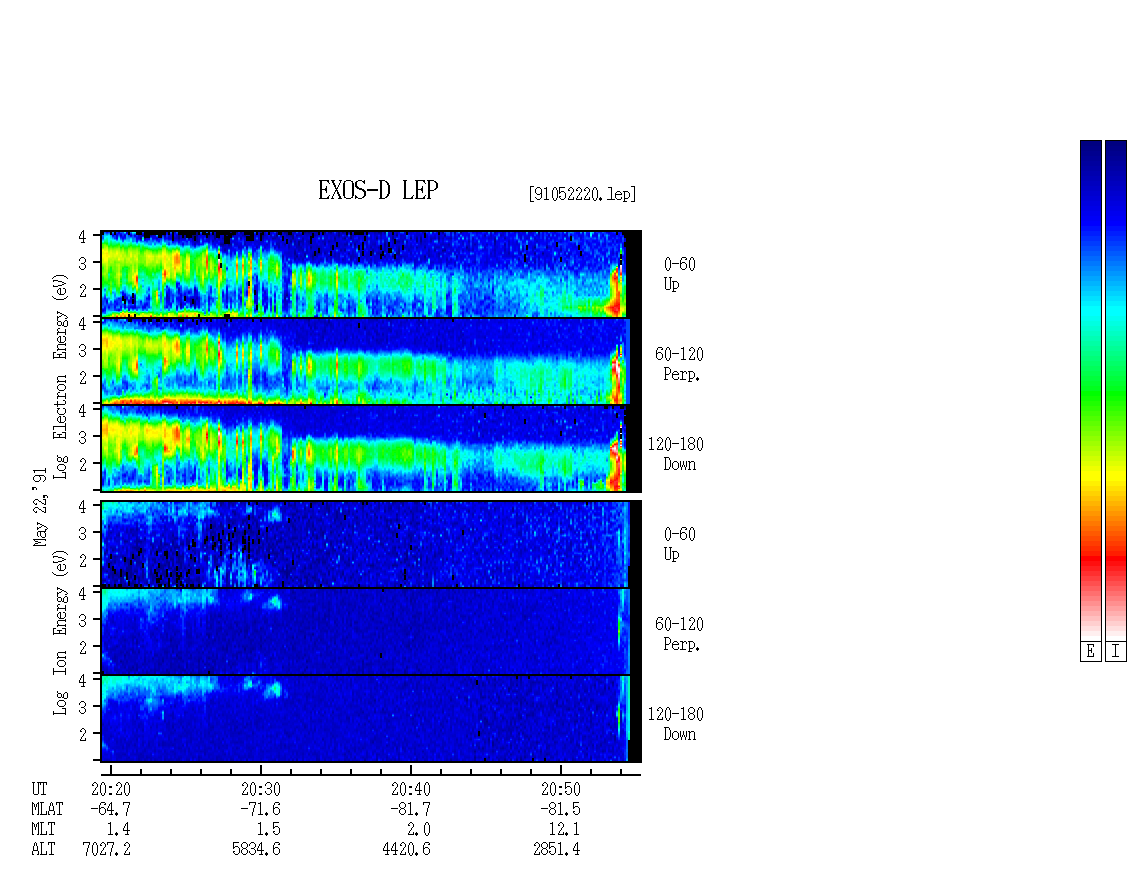Click the 120-180 Down label beside the electron panels
This screenshot has height=875, width=1130.
point(675,454)
